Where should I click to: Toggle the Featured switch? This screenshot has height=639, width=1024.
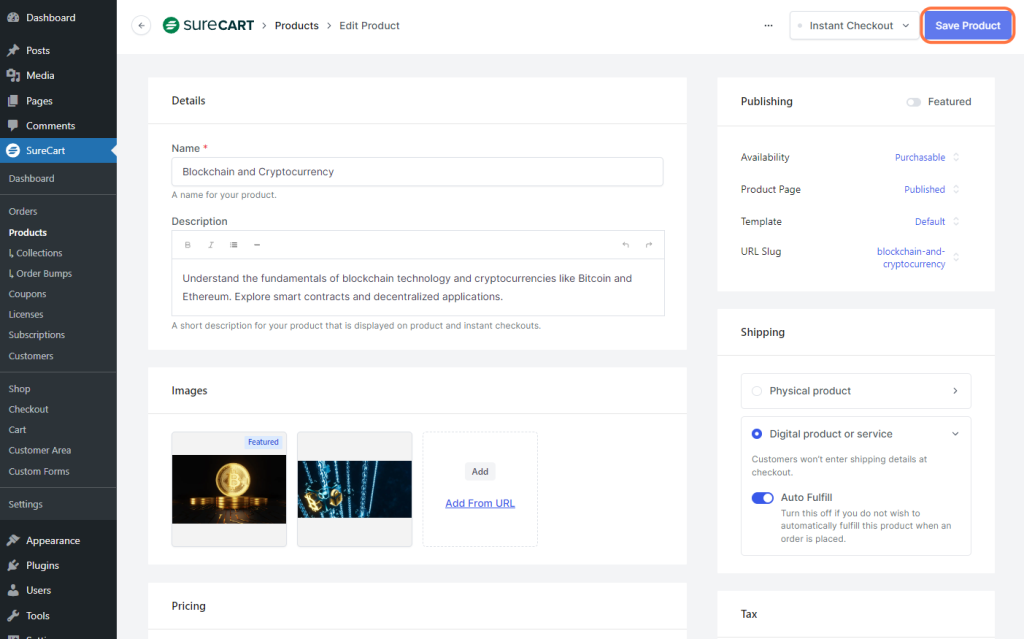pyautogui.click(x=913, y=102)
